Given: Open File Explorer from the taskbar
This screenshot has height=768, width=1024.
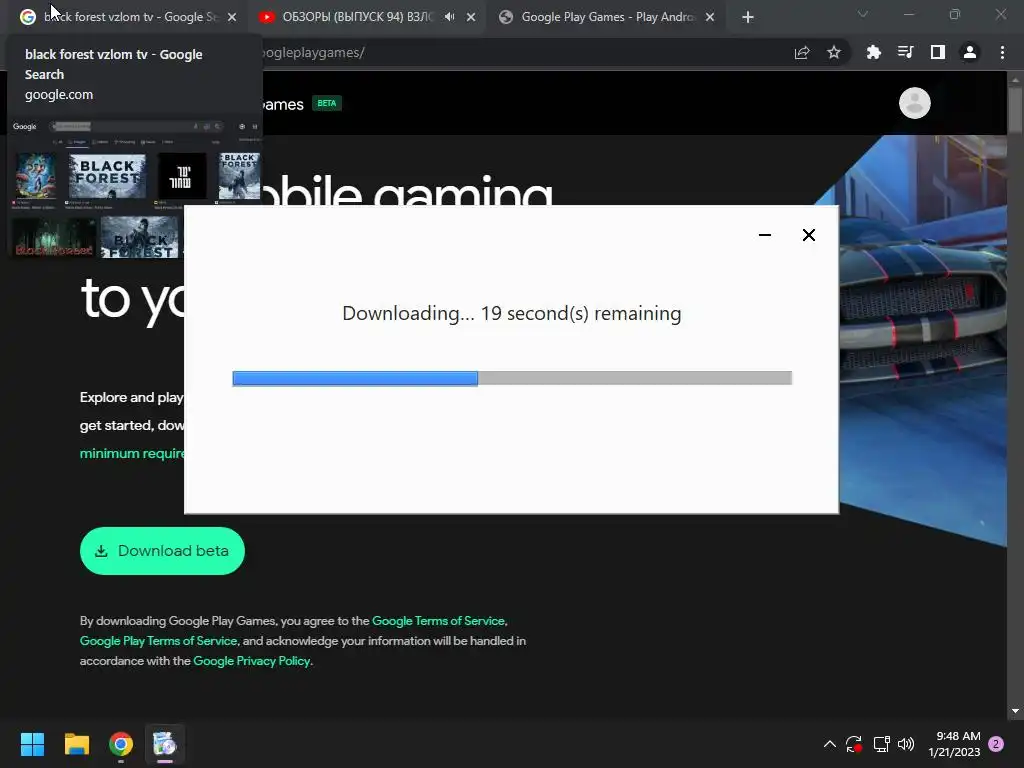Looking at the screenshot, I should [x=76, y=744].
